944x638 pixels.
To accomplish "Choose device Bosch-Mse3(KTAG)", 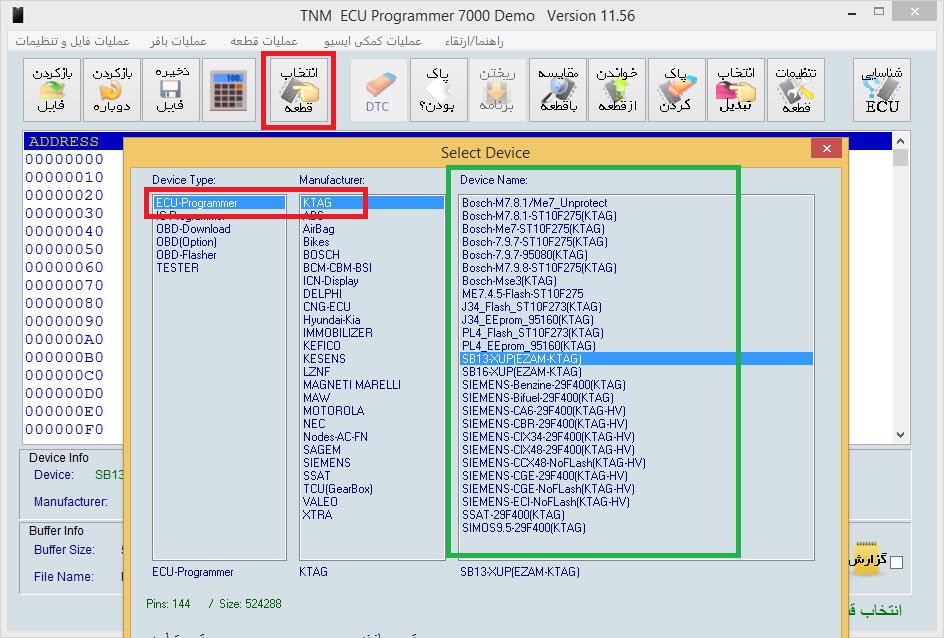I will tap(509, 281).
